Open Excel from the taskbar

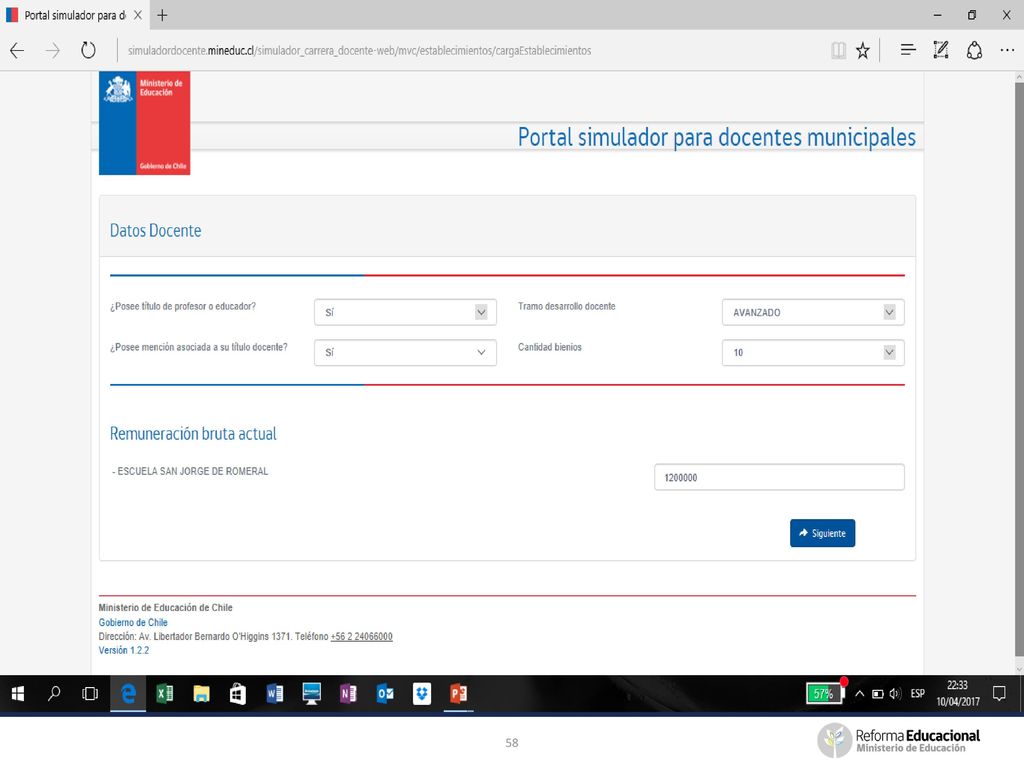pos(165,694)
